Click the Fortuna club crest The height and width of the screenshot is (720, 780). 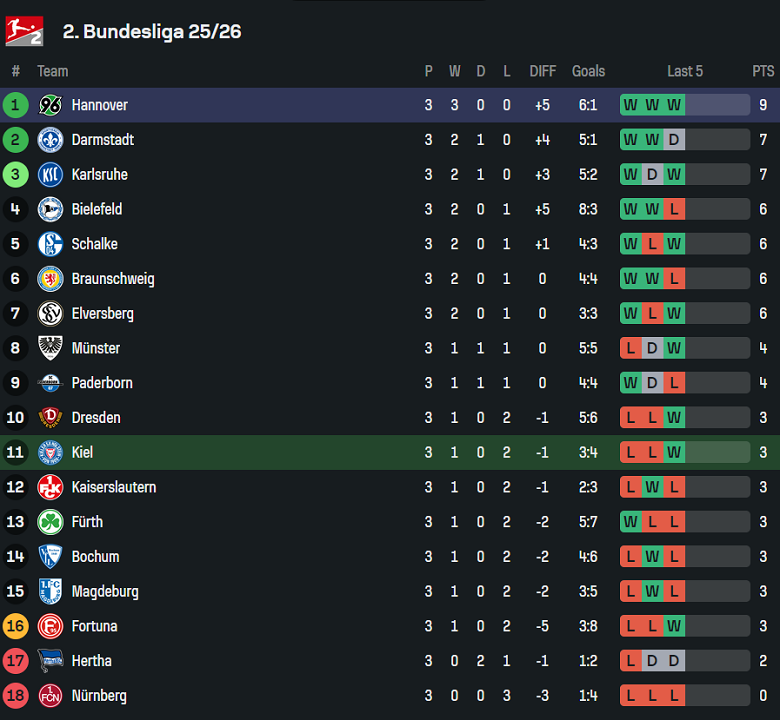point(50,626)
